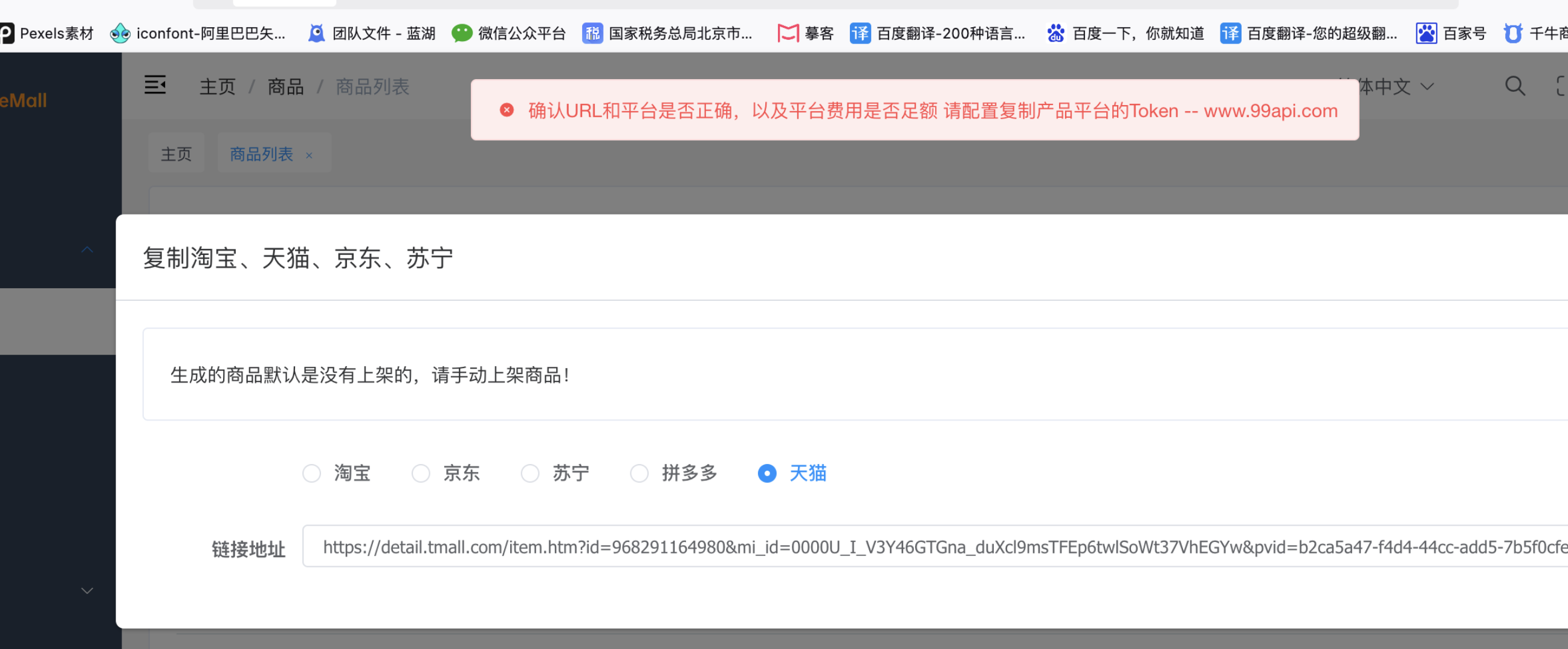
Task: Open the iconfont-阿里巴巴 bookmark icon
Action: tap(120, 33)
